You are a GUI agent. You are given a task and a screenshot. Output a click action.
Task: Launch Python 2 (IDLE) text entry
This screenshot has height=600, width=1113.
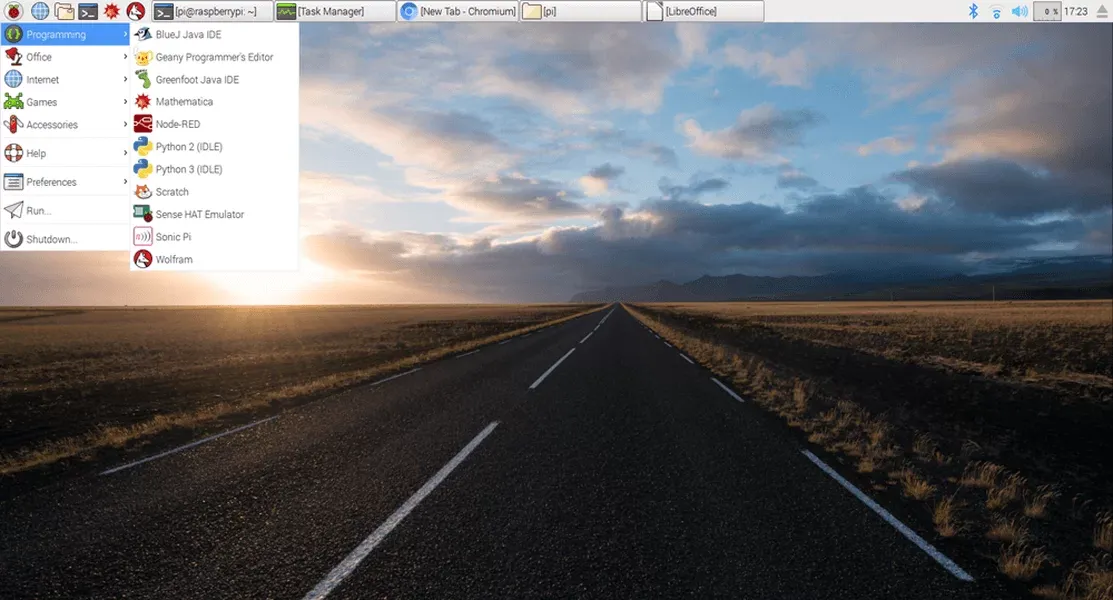(189, 146)
